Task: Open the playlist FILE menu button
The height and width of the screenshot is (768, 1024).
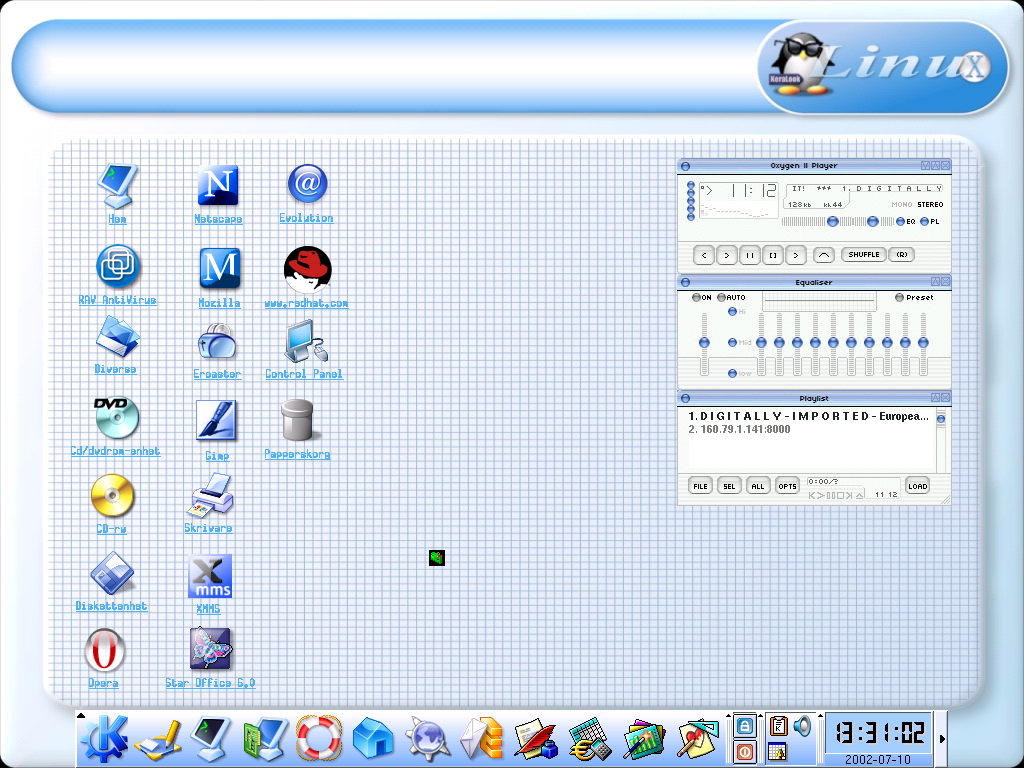Action: (x=700, y=486)
